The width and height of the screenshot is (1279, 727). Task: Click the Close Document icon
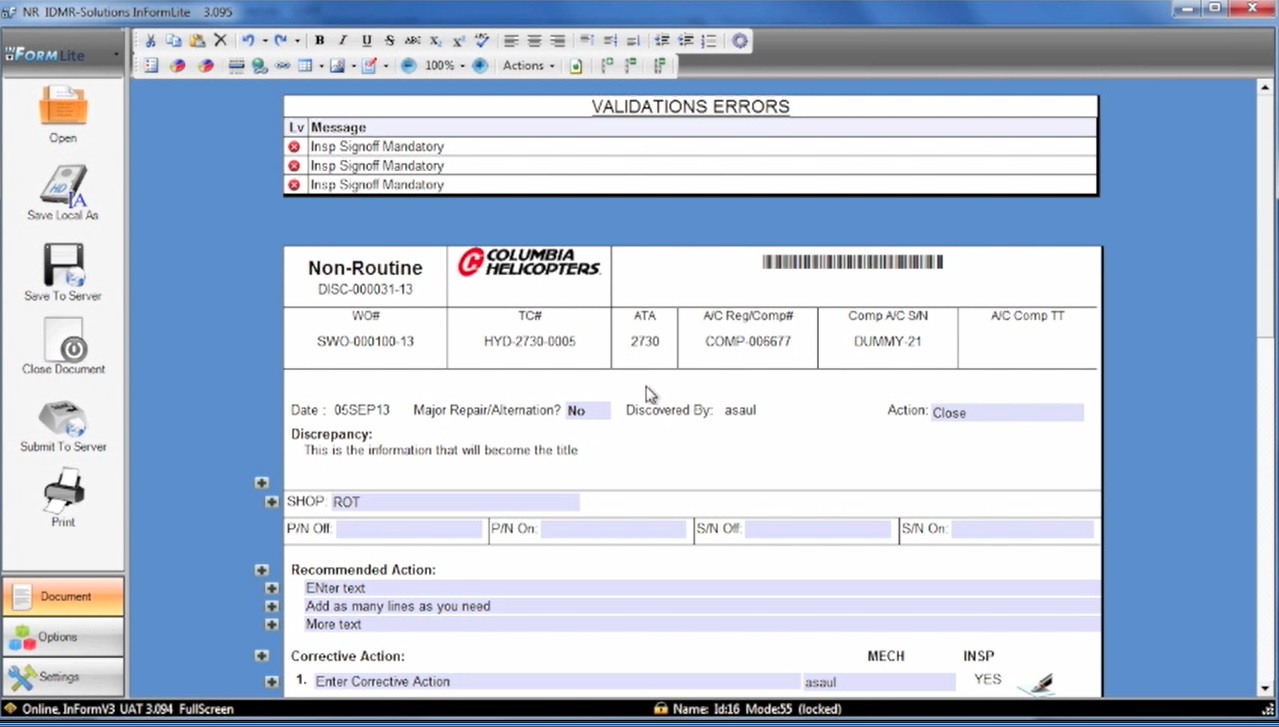coord(63,341)
